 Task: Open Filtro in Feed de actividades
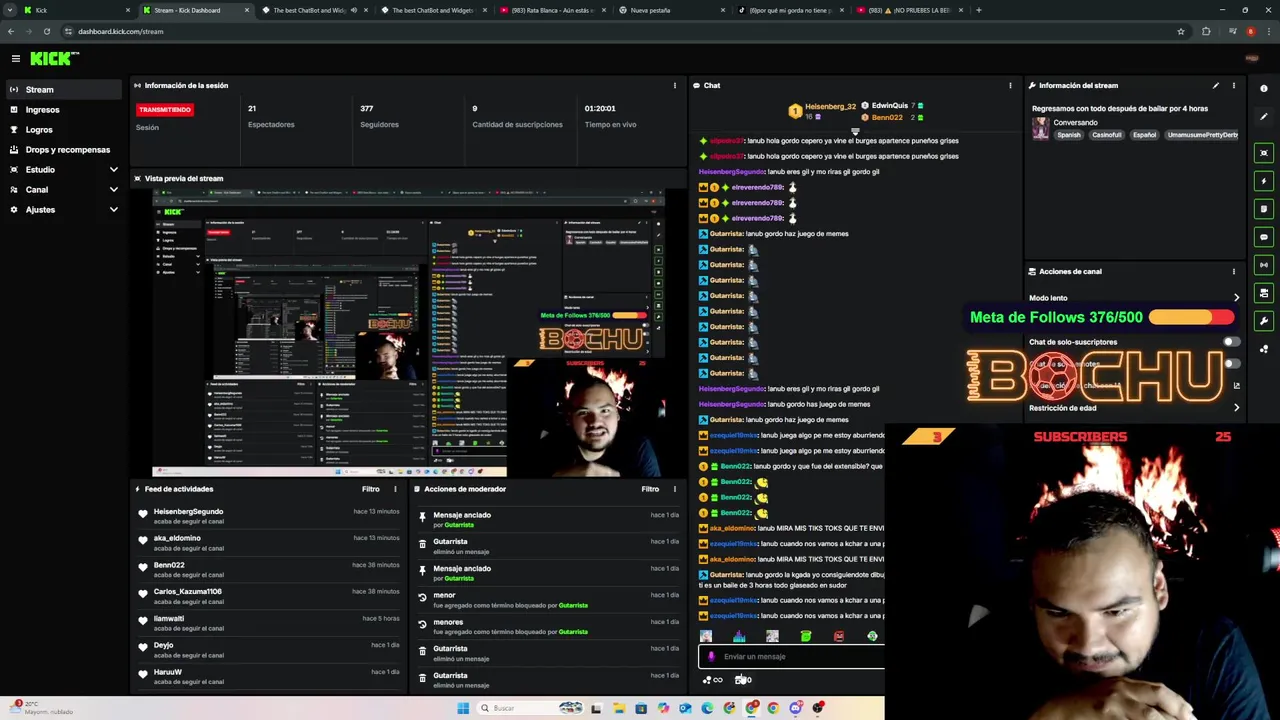coord(371,489)
